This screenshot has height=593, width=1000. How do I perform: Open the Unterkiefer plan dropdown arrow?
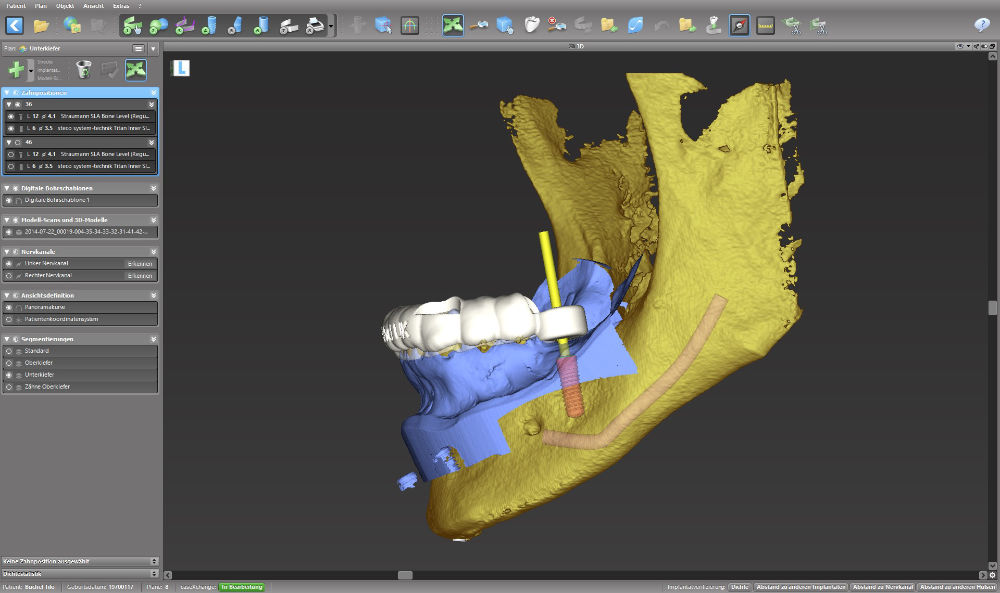tap(153, 48)
